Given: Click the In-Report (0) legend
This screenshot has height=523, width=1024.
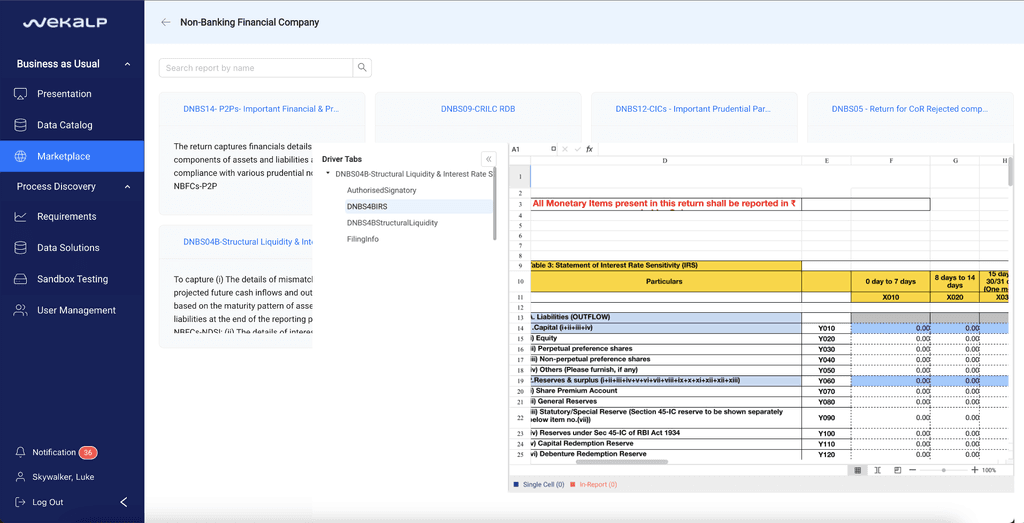Looking at the screenshot, I should click(x=594, y=484).
